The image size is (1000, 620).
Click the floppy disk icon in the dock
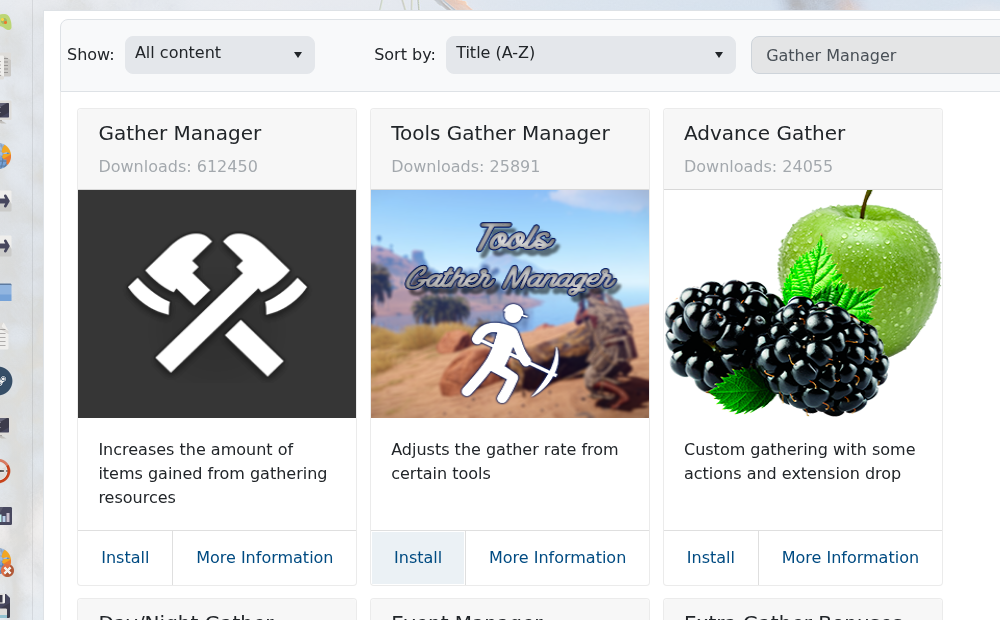tap(5, 607)
